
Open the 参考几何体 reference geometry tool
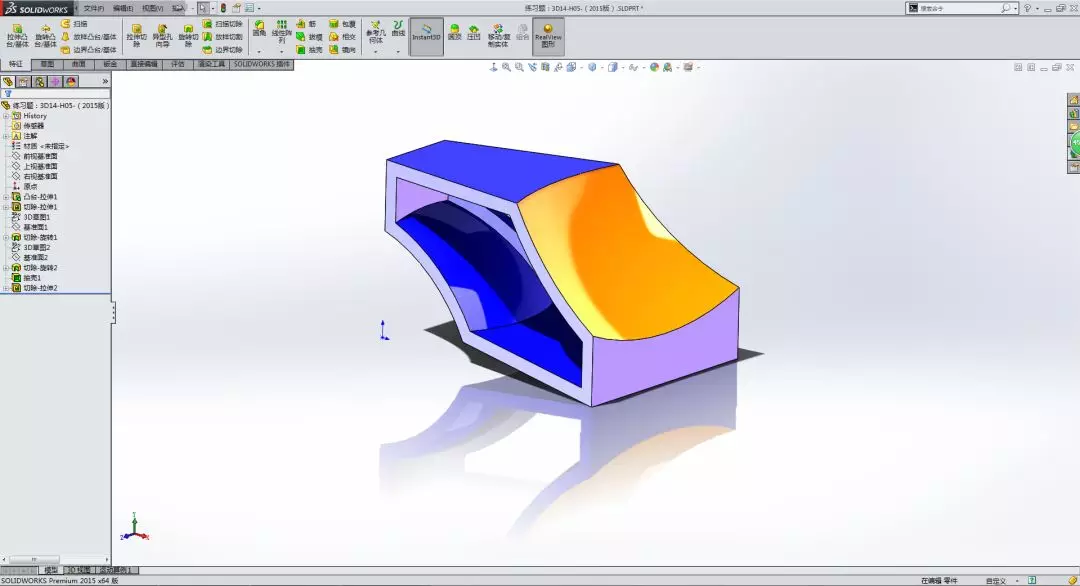click(x=375, y=32)
